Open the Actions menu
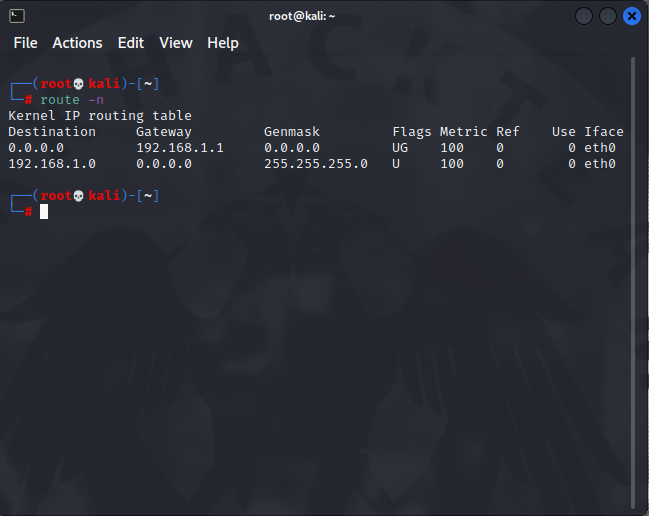 coord(77,43)
